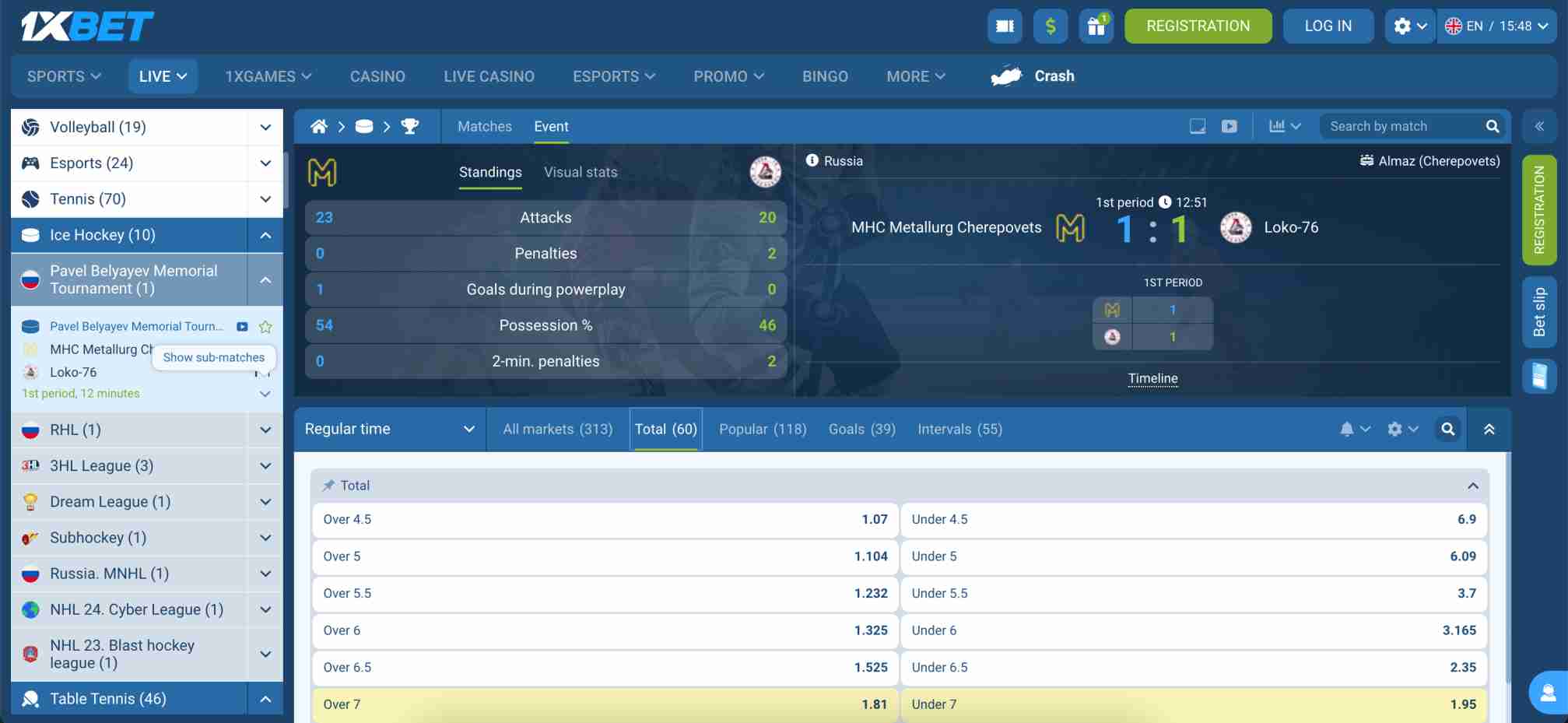Click Show sub-matches tooltip
Image resolution: width=1568 pixels, height=723 pixels.
click(214, 357)
